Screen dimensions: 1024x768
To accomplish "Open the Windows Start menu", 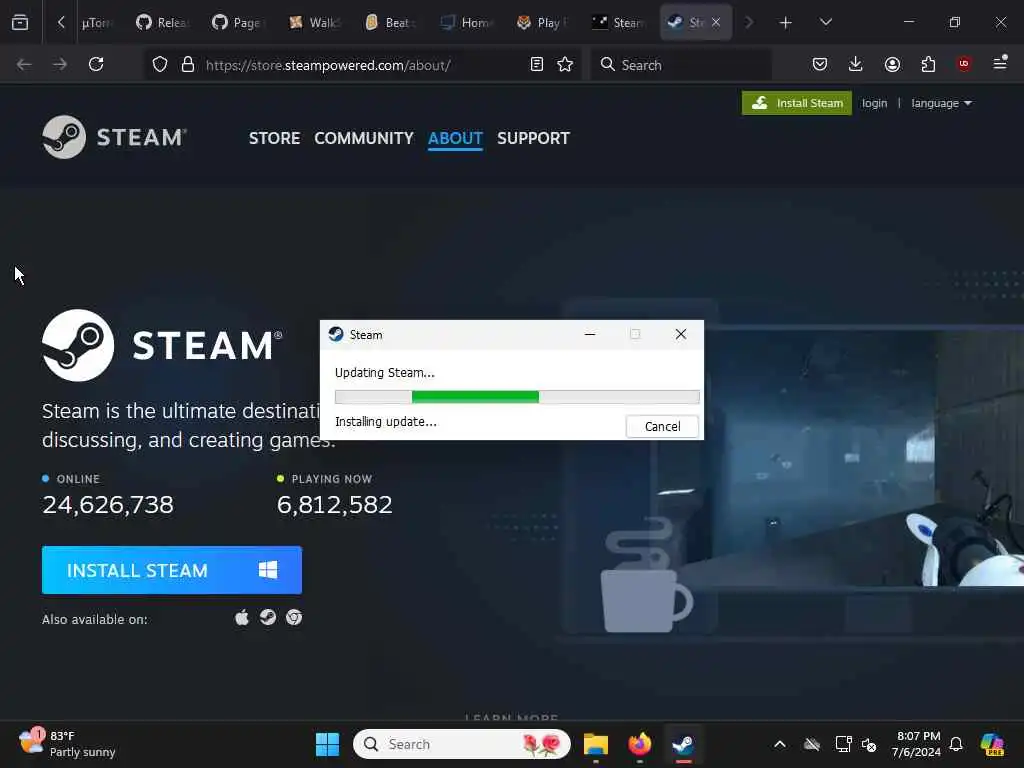I will [x=327, y=744].
